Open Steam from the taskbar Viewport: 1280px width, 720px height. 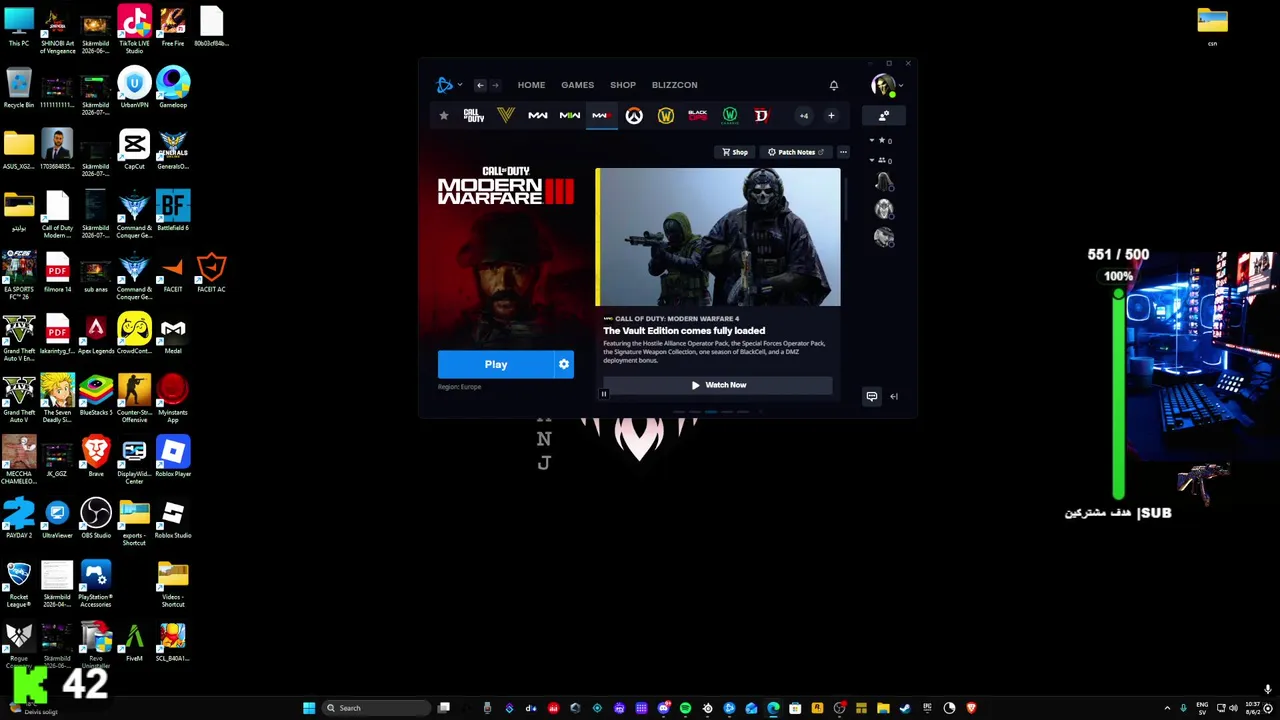905,708
